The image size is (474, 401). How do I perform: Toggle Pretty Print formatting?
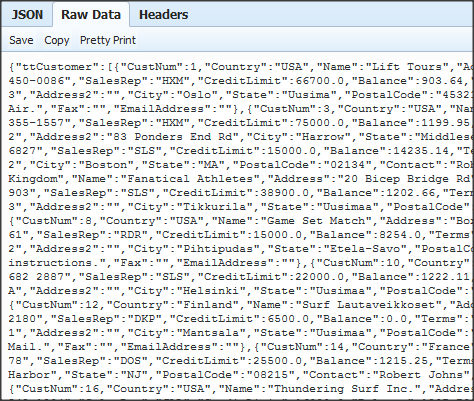point(108,40)
